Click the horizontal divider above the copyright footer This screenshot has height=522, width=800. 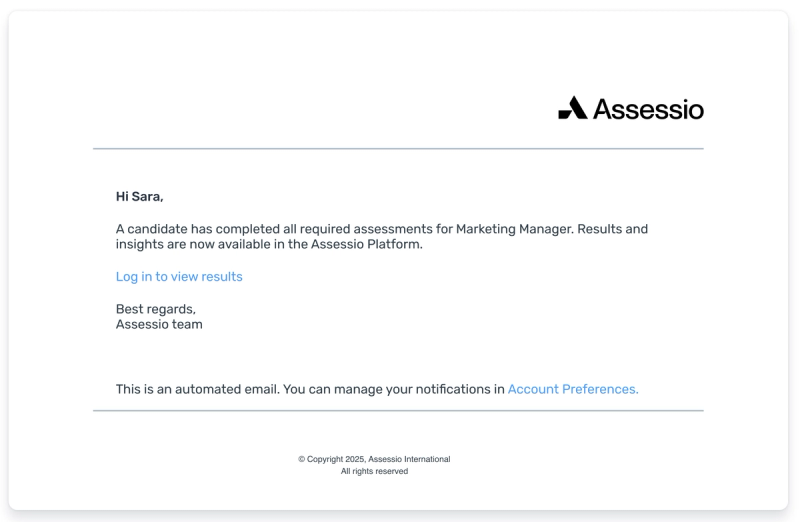click(398, 410)
